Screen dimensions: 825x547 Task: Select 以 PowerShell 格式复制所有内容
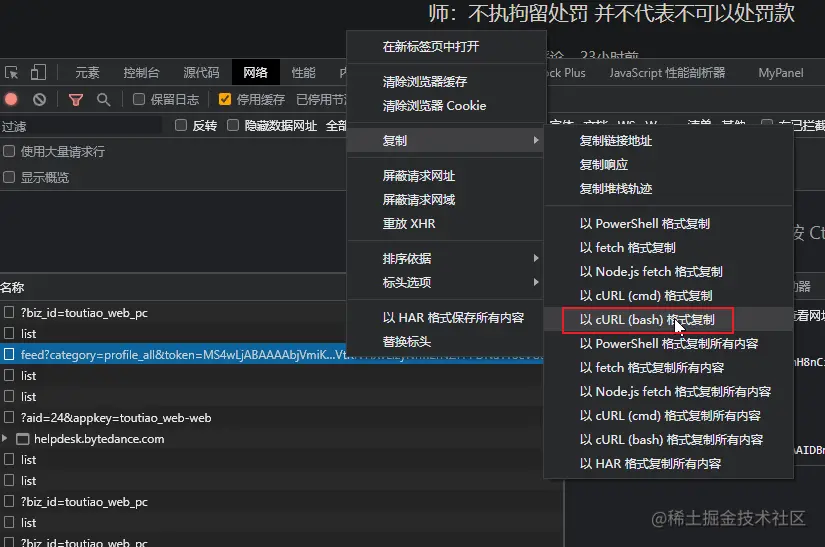tap(668, 344)
